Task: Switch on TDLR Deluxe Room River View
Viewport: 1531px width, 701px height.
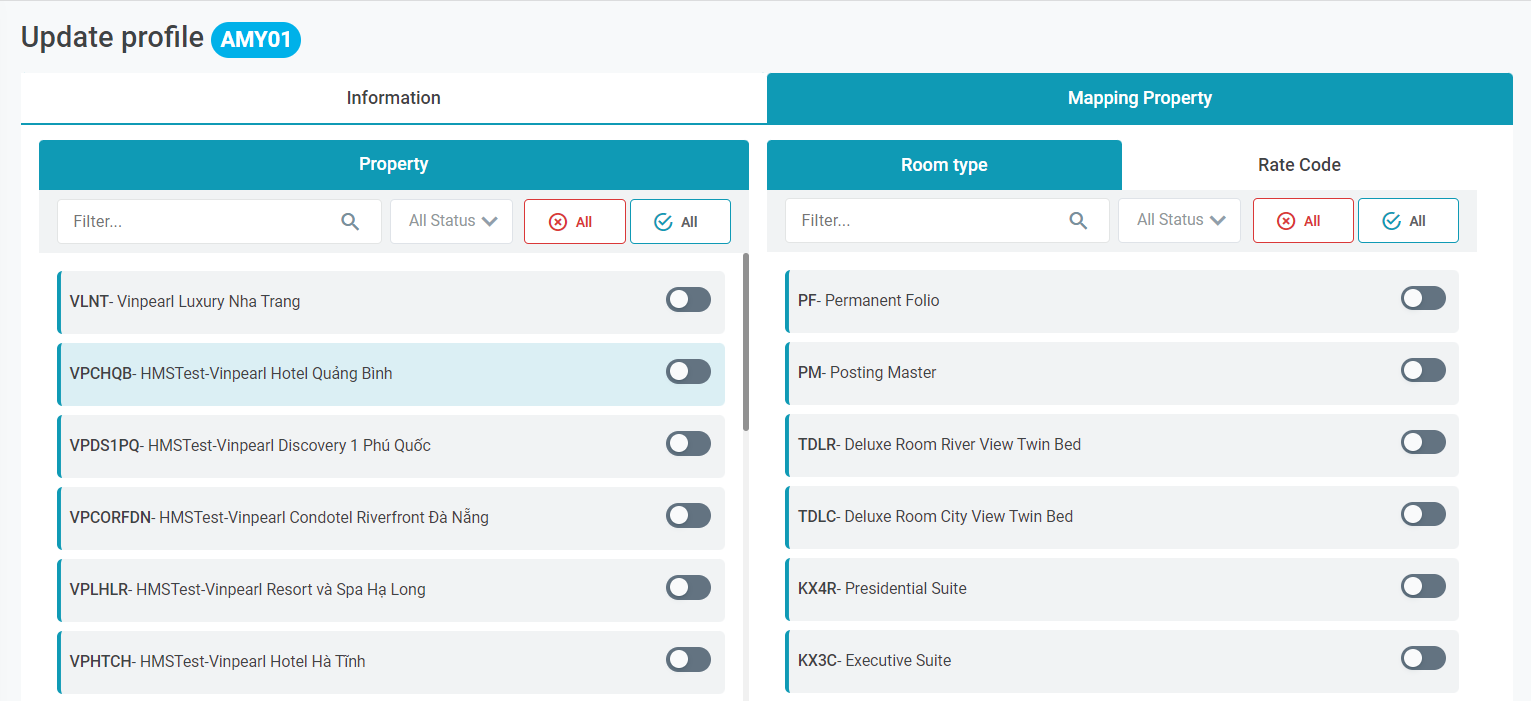Action: (1423, 442)
